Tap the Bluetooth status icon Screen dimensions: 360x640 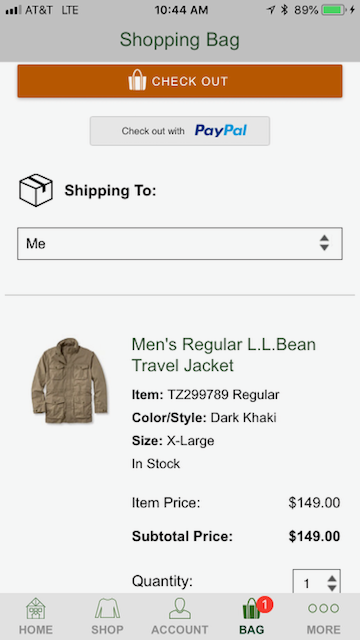click(x=284, y=10)
